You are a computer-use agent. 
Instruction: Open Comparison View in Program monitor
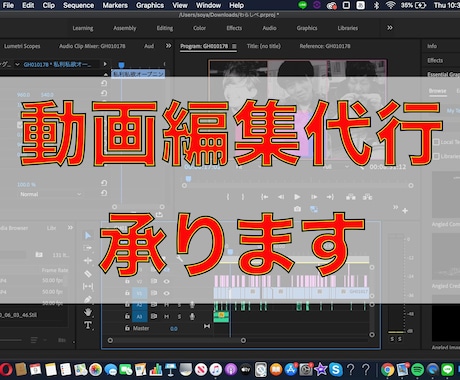click(x=314, y=209)
